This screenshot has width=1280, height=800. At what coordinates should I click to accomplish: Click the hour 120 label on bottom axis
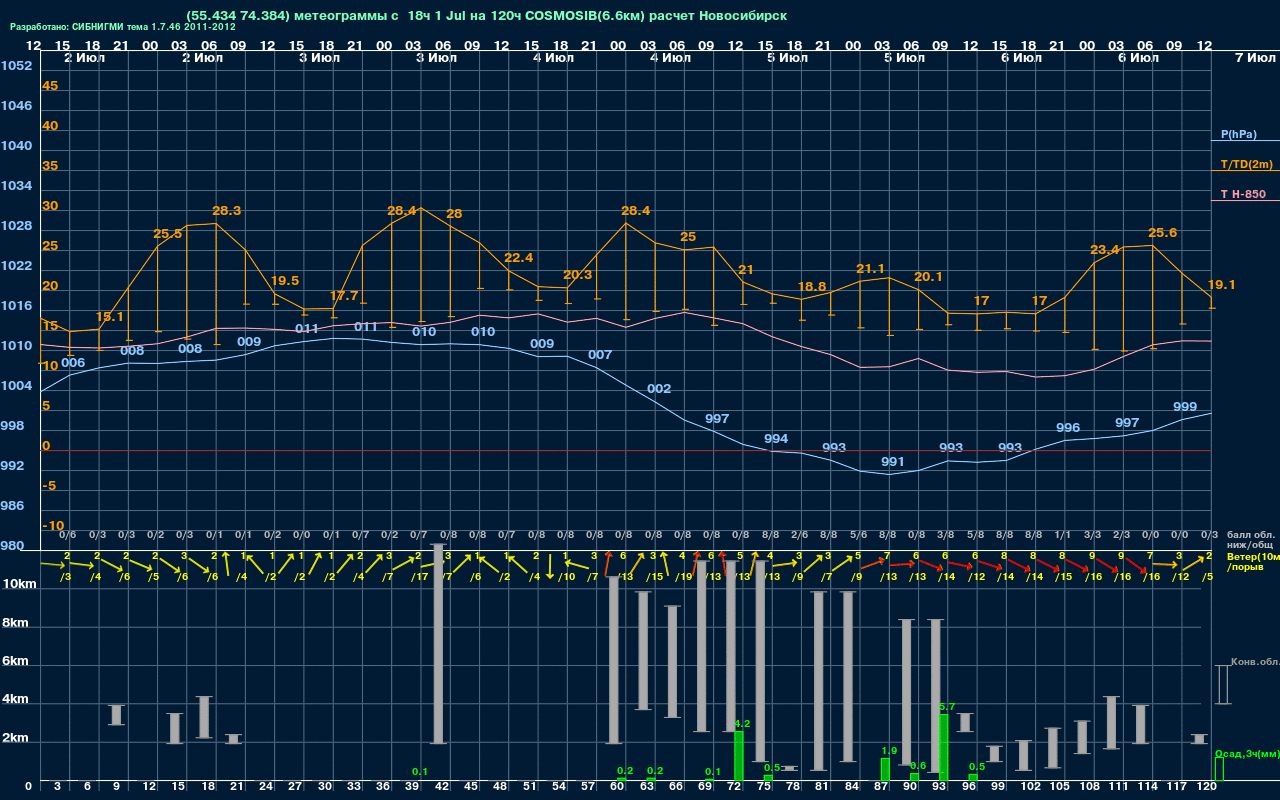tap(1207, 787)
